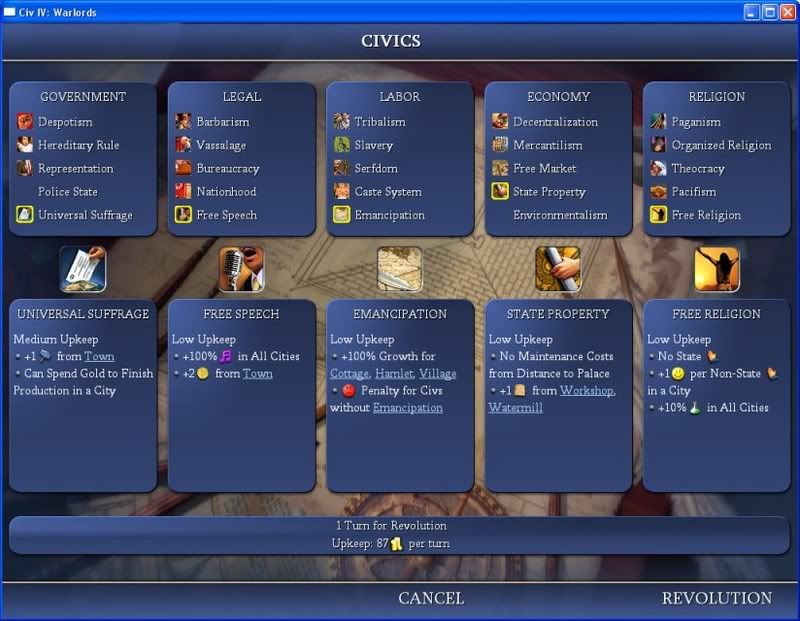Image resolution: width=800 pixels, height=621 pixels.
Task: Pick Tribalism in the Labor column
Action: (380, 122)
